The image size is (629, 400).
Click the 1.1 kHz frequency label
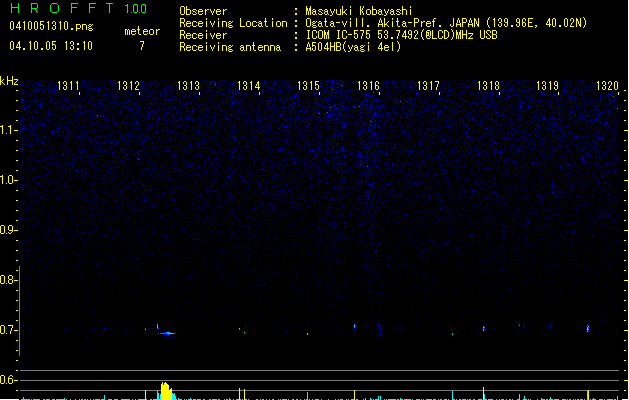[x=9, y=130]
